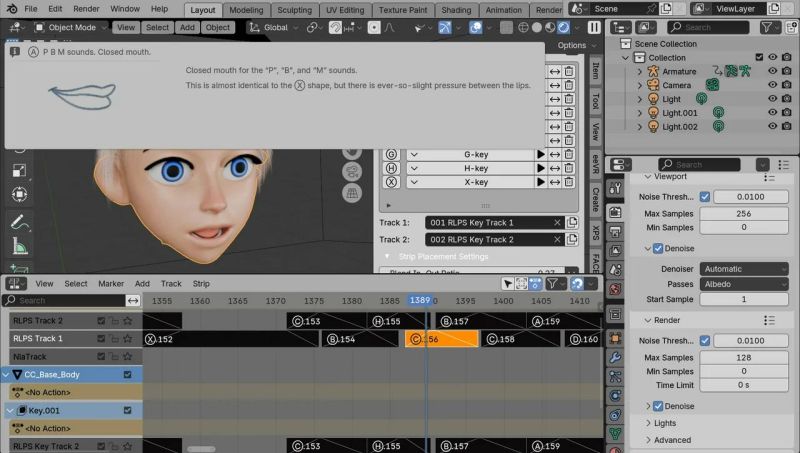Click the Blender logo menu icon
This screenshot has width=800, height=453.
[x=12, y=9]
